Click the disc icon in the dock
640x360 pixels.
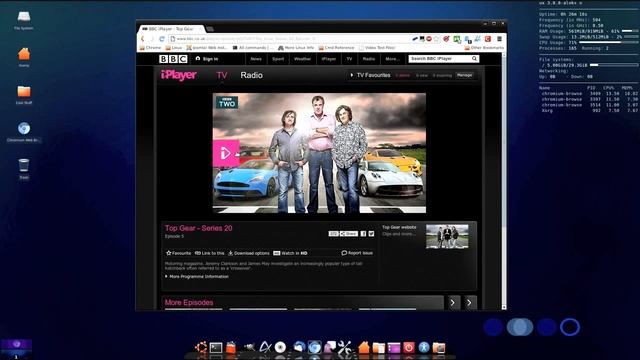pos(280,347)
